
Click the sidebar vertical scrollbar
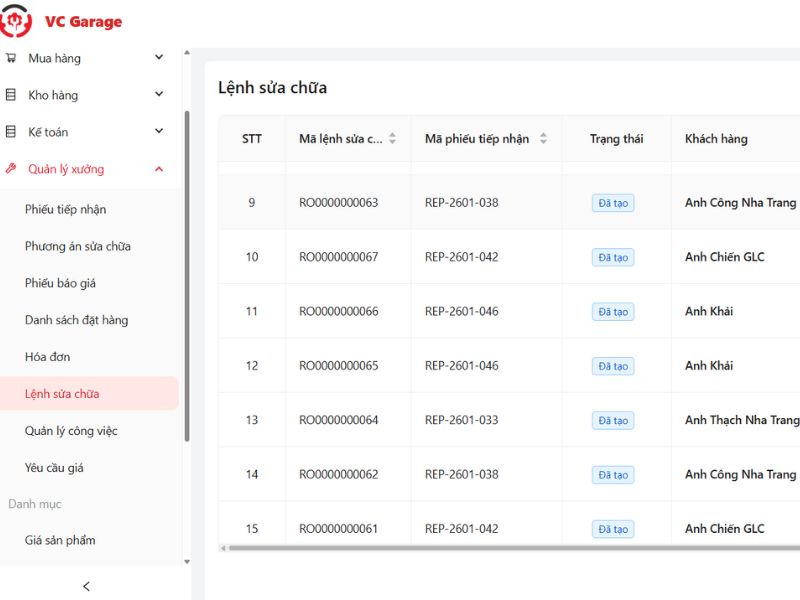[186, 275]
